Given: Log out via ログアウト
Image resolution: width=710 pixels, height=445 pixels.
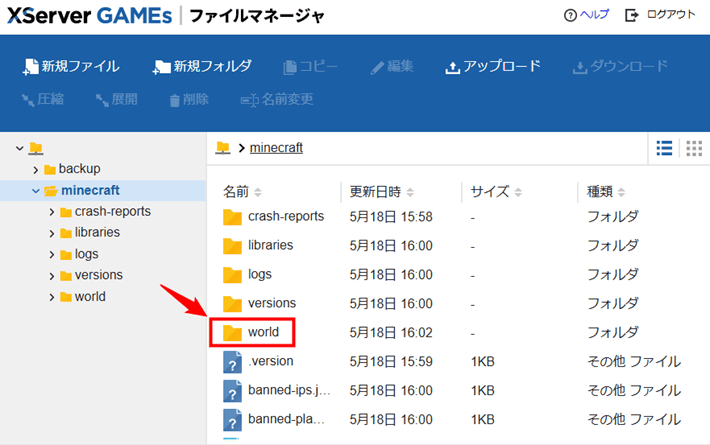Looking at the screenshot, I should coord(660,15).
